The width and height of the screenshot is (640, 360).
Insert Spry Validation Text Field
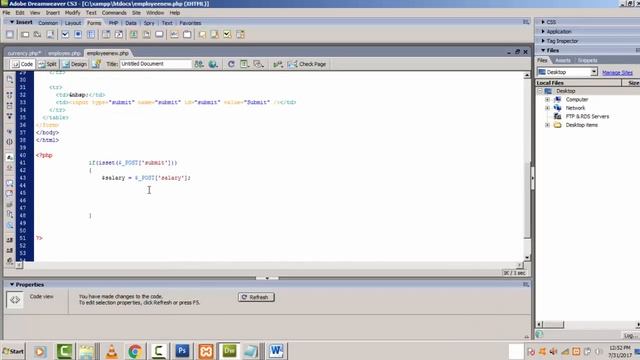pyautogui.click(x=202, y=35)
